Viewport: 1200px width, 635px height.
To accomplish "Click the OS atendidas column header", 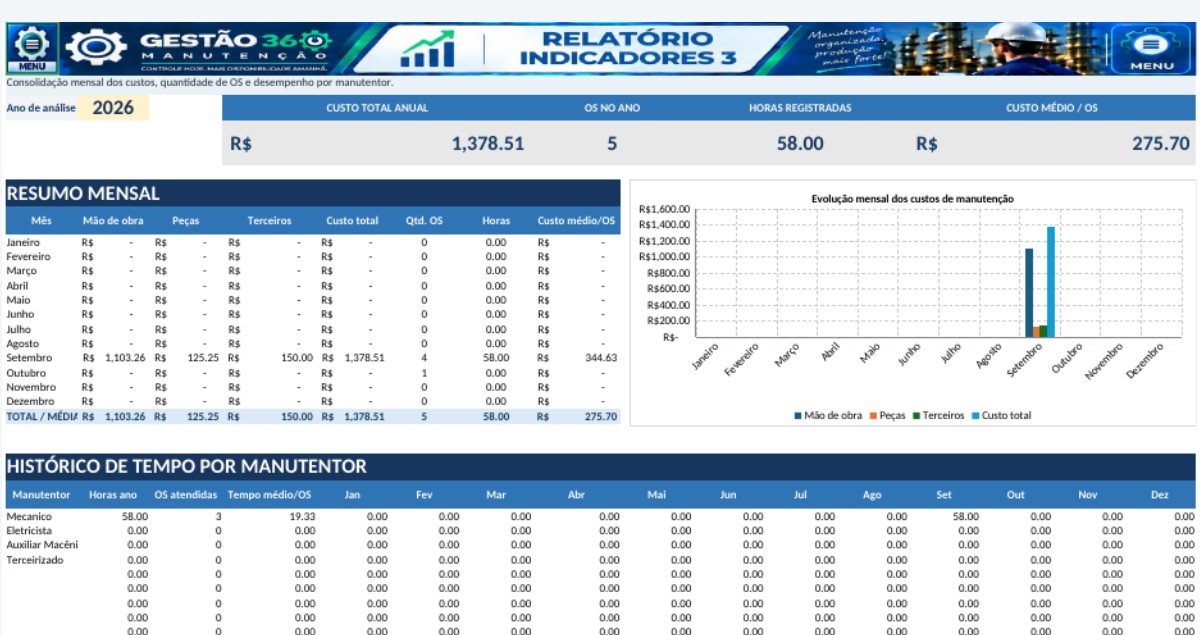I will point(187,495).
